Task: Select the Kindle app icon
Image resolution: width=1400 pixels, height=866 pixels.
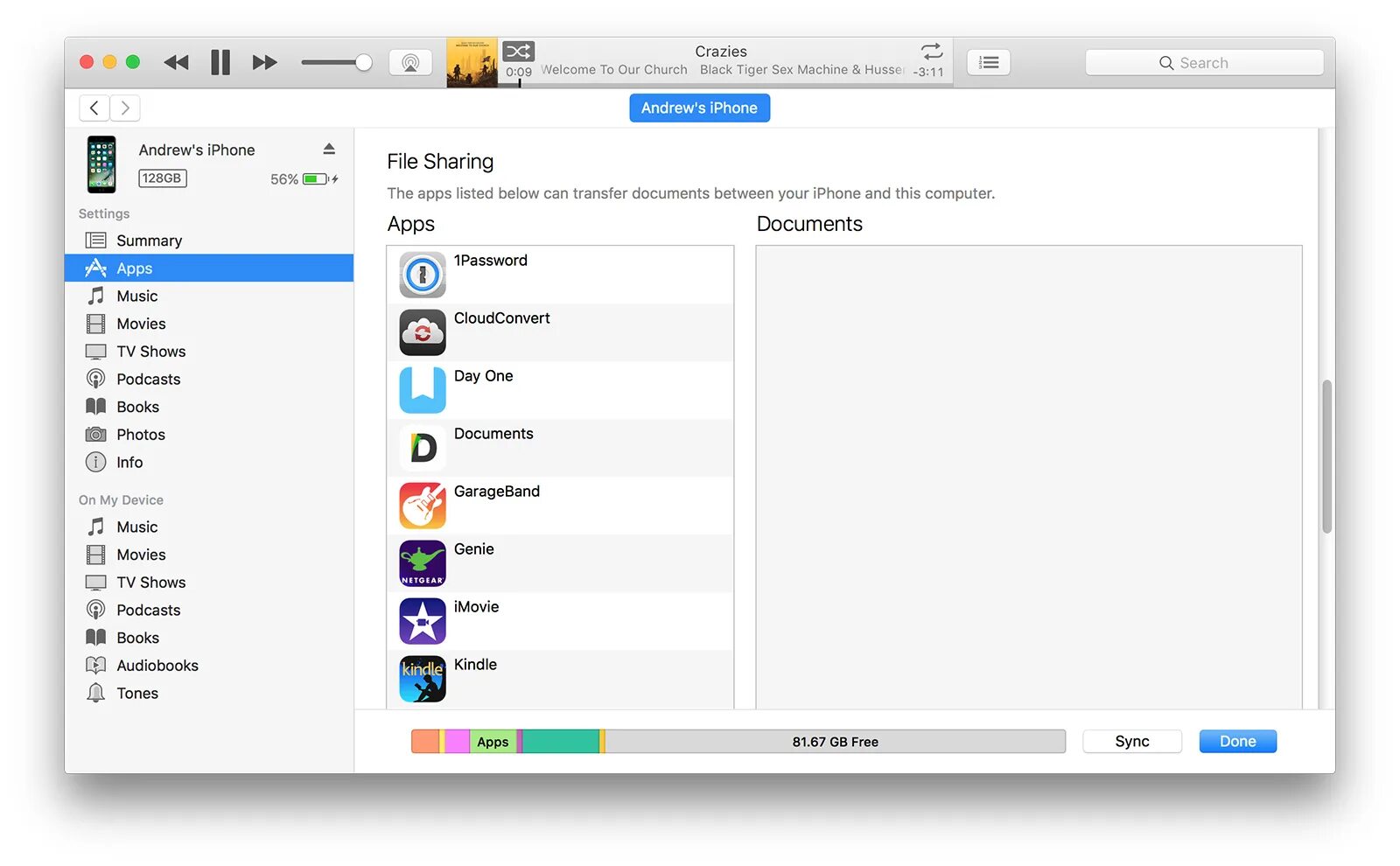Action: [423, 679]
